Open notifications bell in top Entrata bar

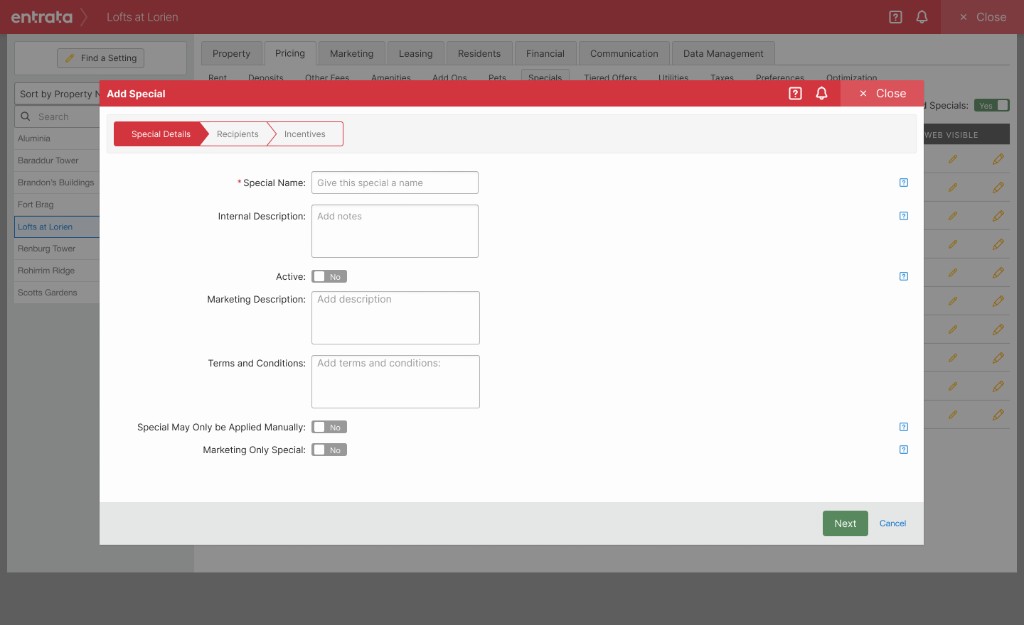pyautogui.click(x=921, y=17)
